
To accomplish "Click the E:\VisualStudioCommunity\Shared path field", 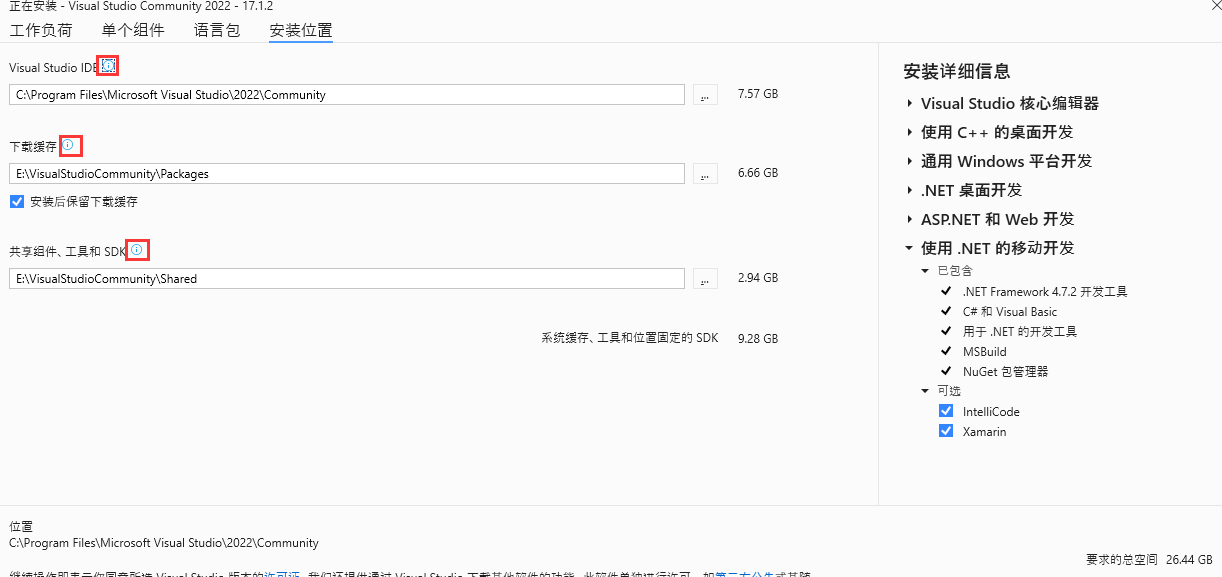I will pos(347,279).
